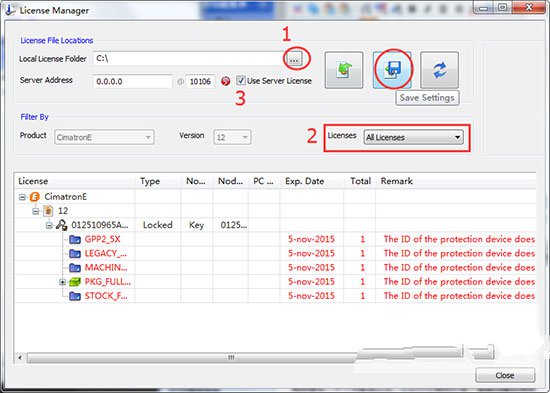This screenshot has height=393, width=550.
Task: Click the server port field showing 10106
Action: pyautogui.click(x=200, y=81)
